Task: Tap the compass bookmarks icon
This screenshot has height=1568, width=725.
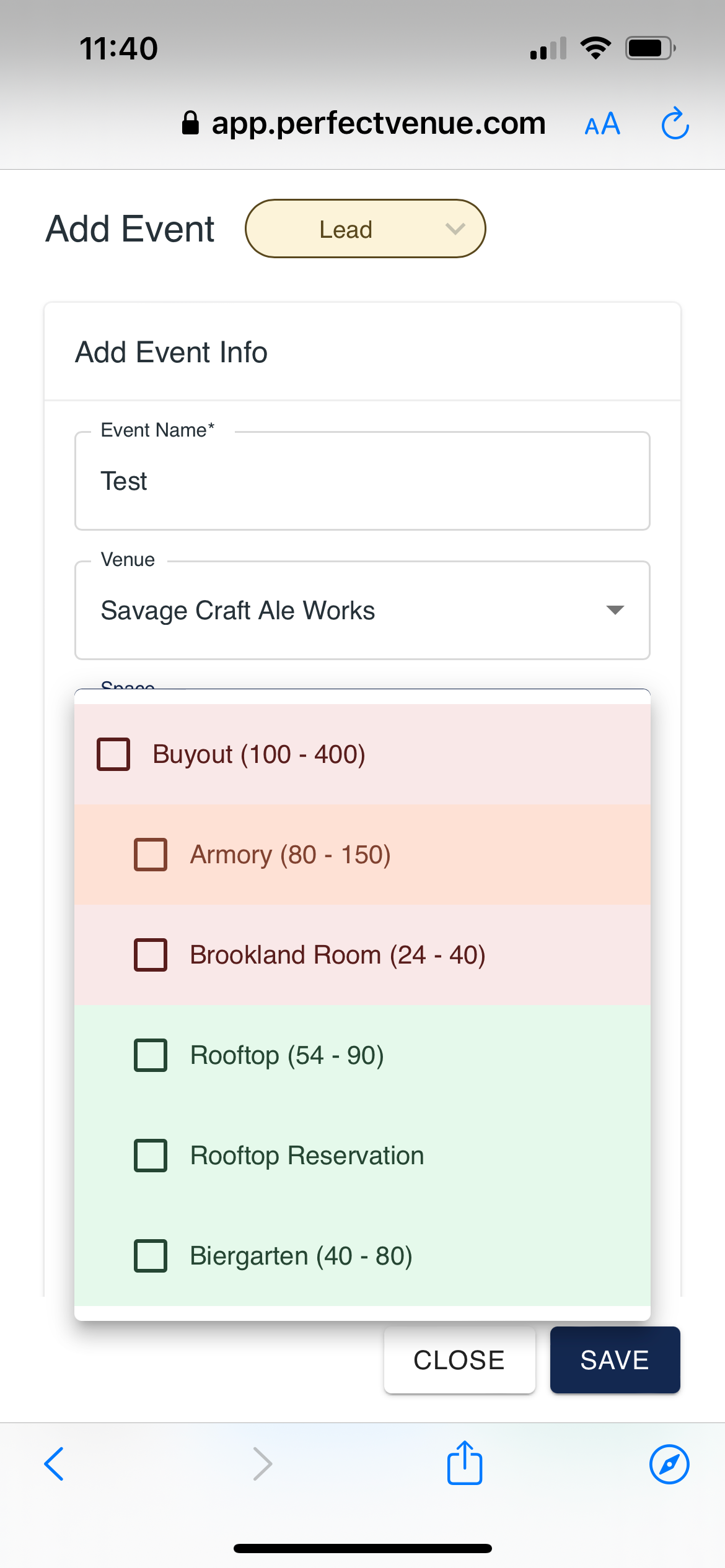Action: (669, 1464)
